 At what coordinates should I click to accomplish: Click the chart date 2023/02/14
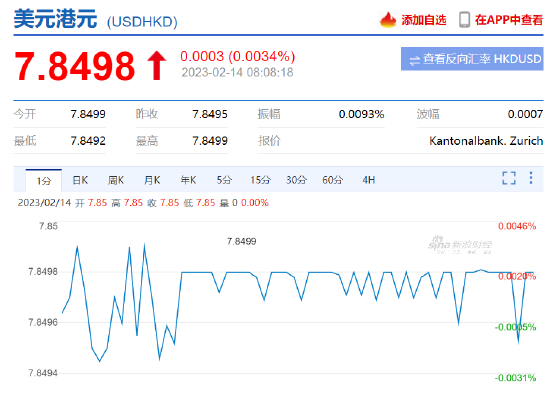[x=44, y=203]
